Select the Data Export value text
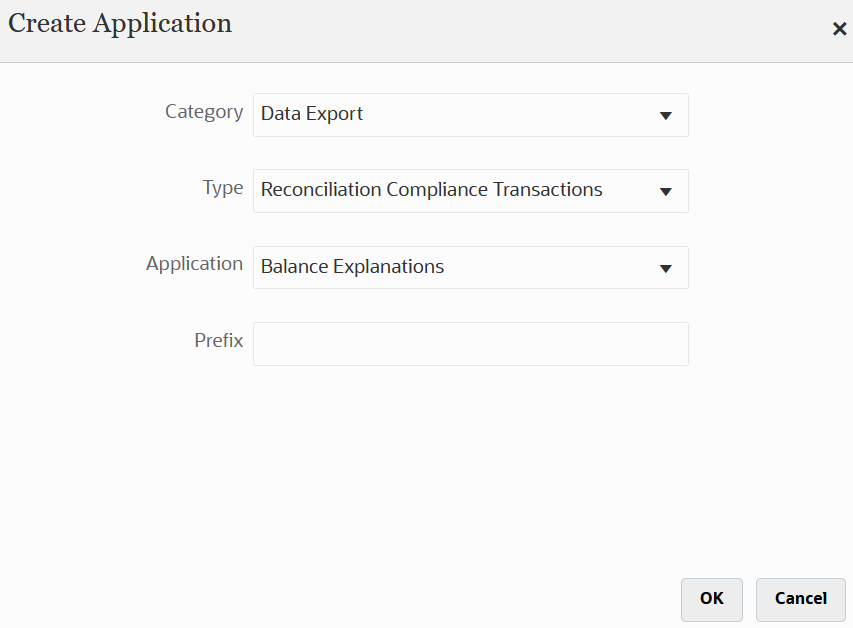Image resolution: width=853 pixels, height=628 pixels. [310, 114]
